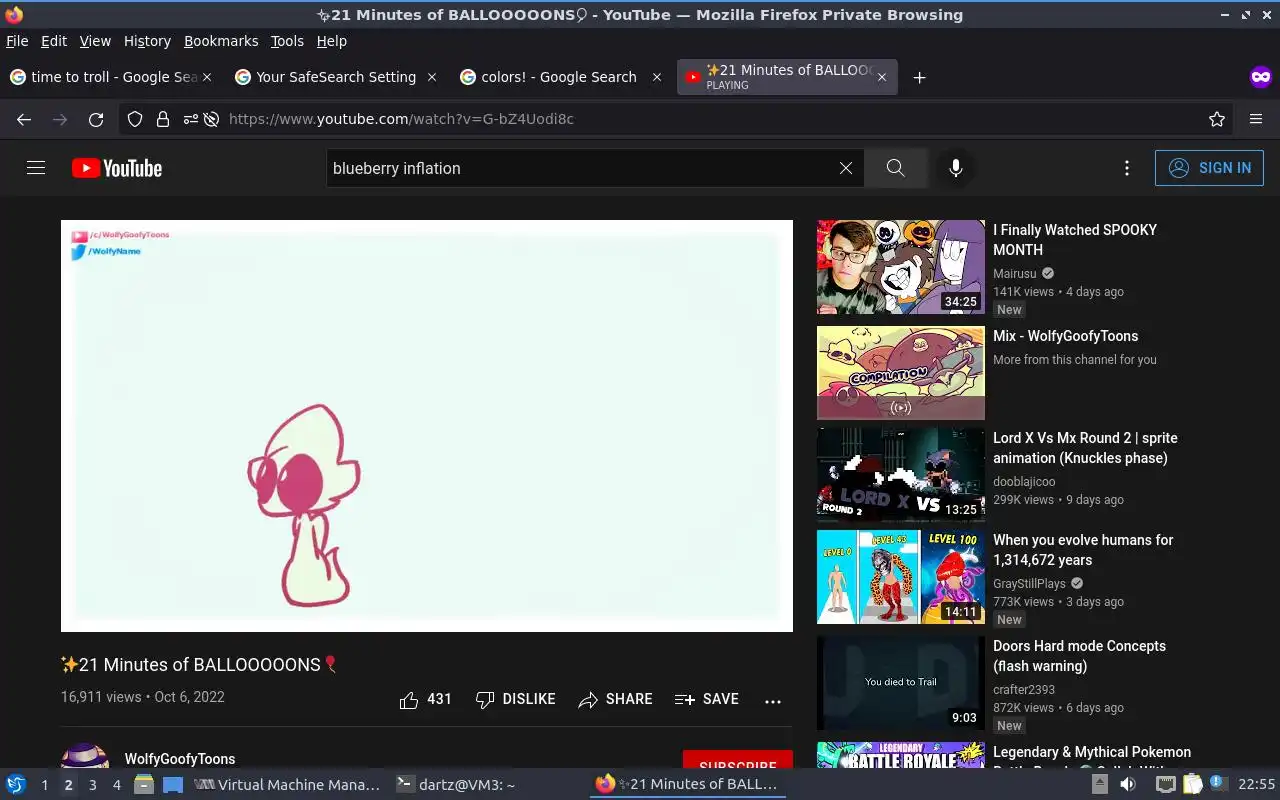
Task: Click the site security padlock icon
Action: coord(162,119)
